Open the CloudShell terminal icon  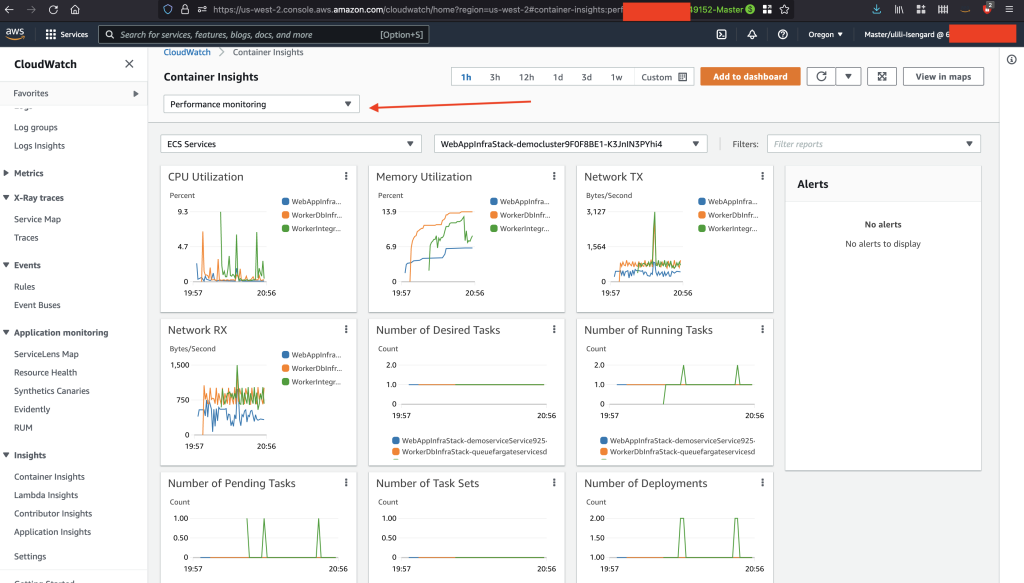click(x=721, y=34)
